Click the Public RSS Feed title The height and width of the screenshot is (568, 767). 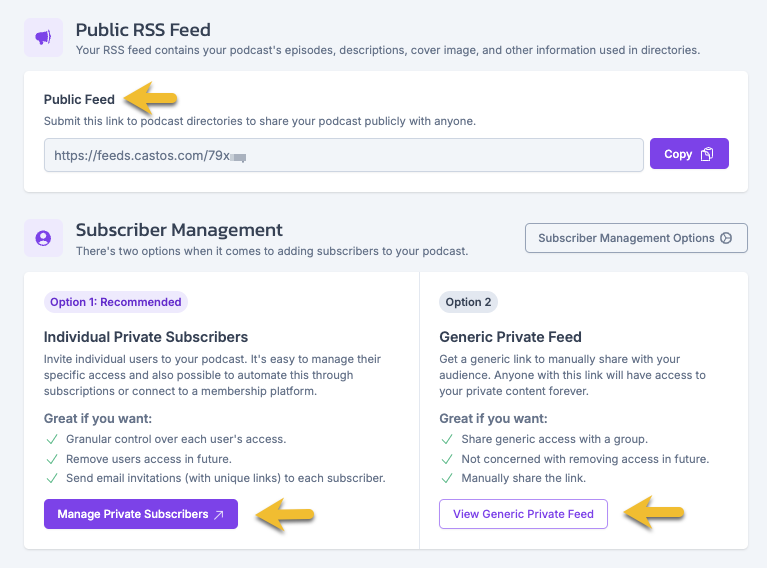coord(143,30)
